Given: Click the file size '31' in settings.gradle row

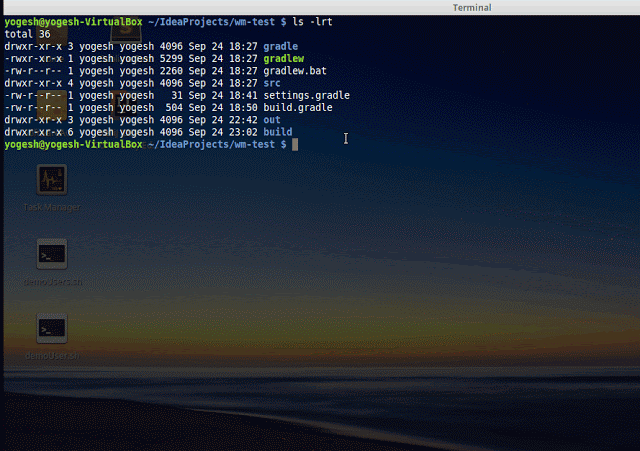Looking at the screenshot, I should click(x=177, y=95).
